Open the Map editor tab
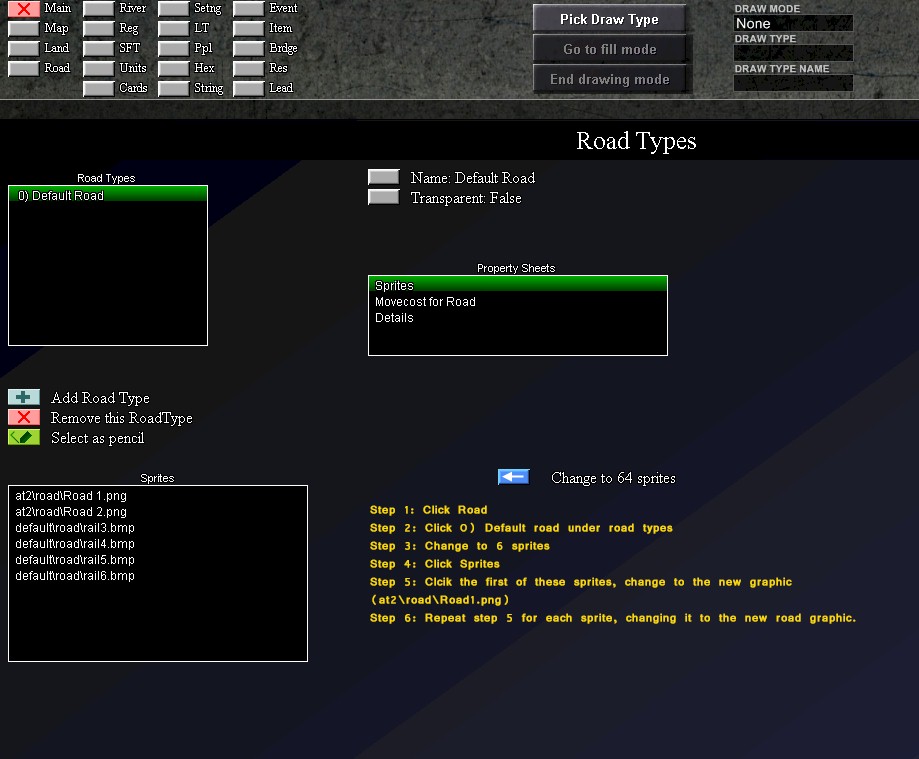This screenshot has height=759, width=919. pyautogui.click(x=24, y=28)
